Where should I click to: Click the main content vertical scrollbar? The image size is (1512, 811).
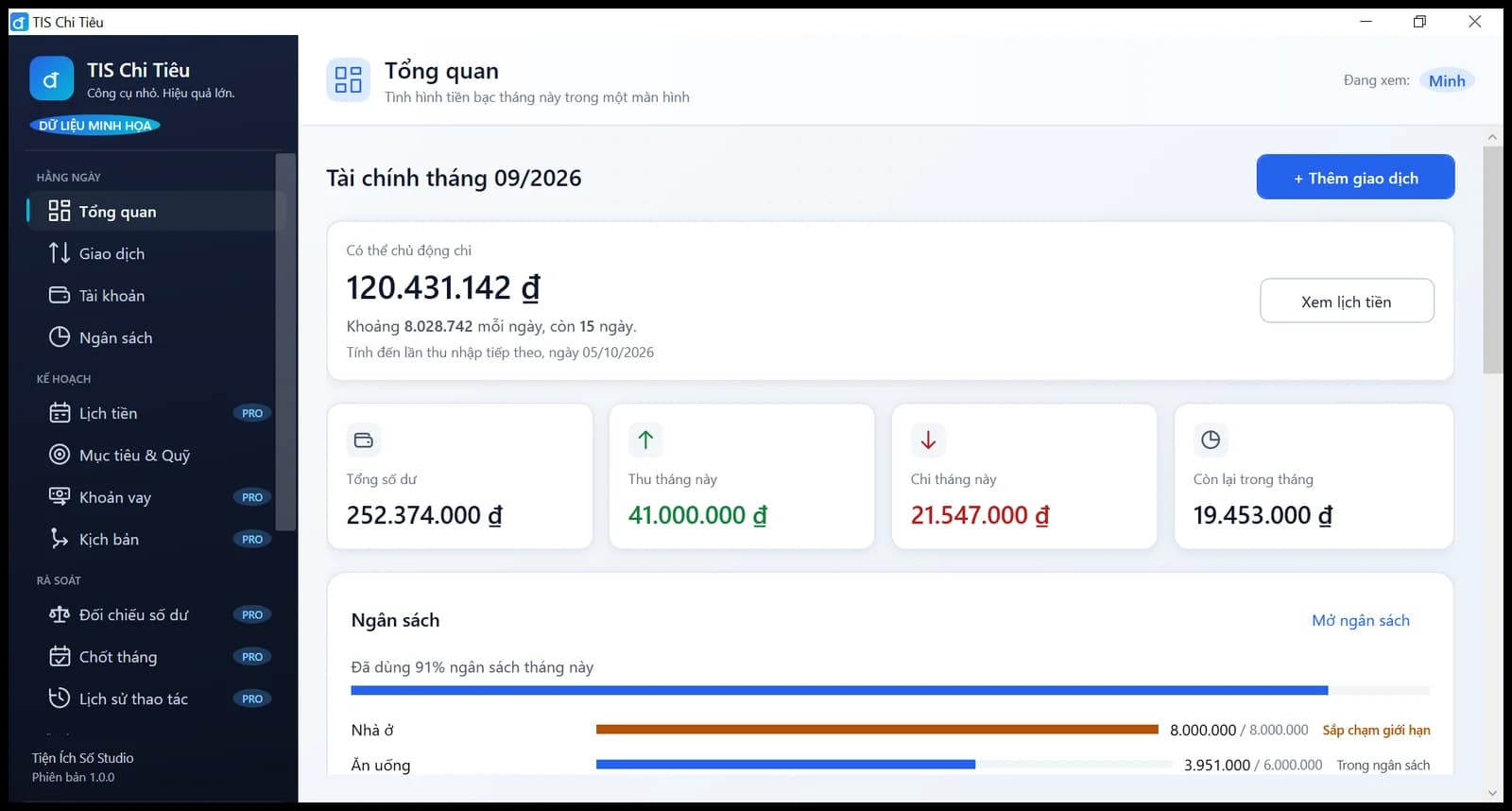(x=1492, y=260)
